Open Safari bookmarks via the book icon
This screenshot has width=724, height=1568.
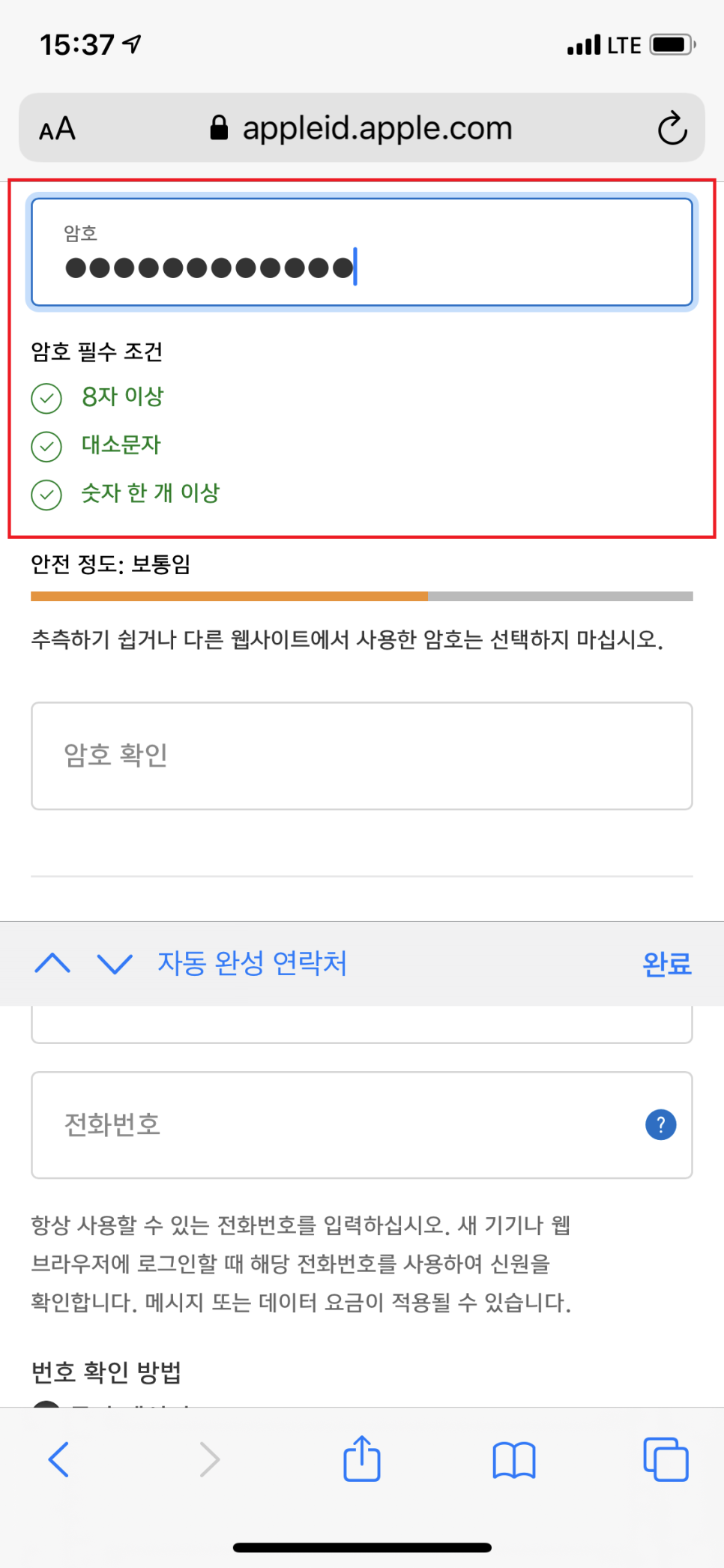click(513, 1459)
